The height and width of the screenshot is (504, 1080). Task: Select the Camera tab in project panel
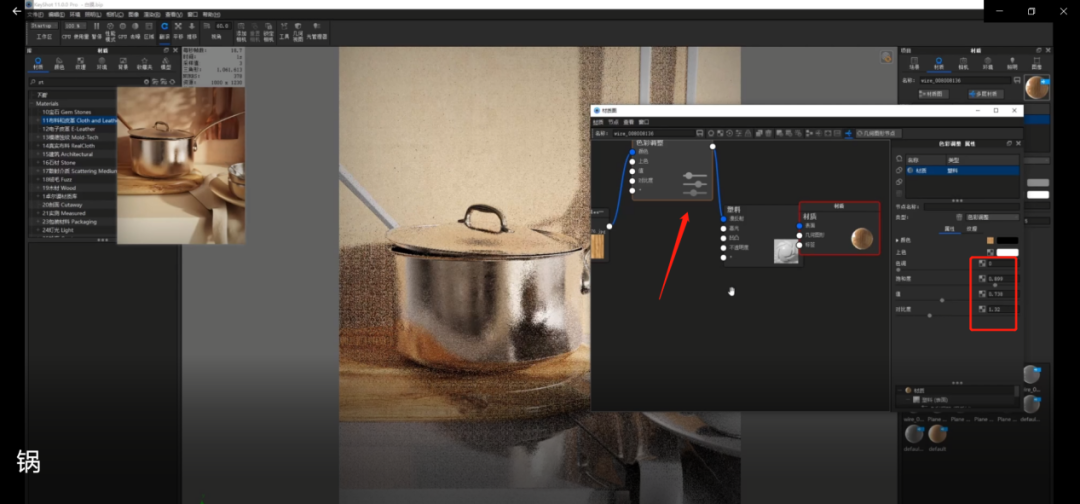(x=963, y=62)
